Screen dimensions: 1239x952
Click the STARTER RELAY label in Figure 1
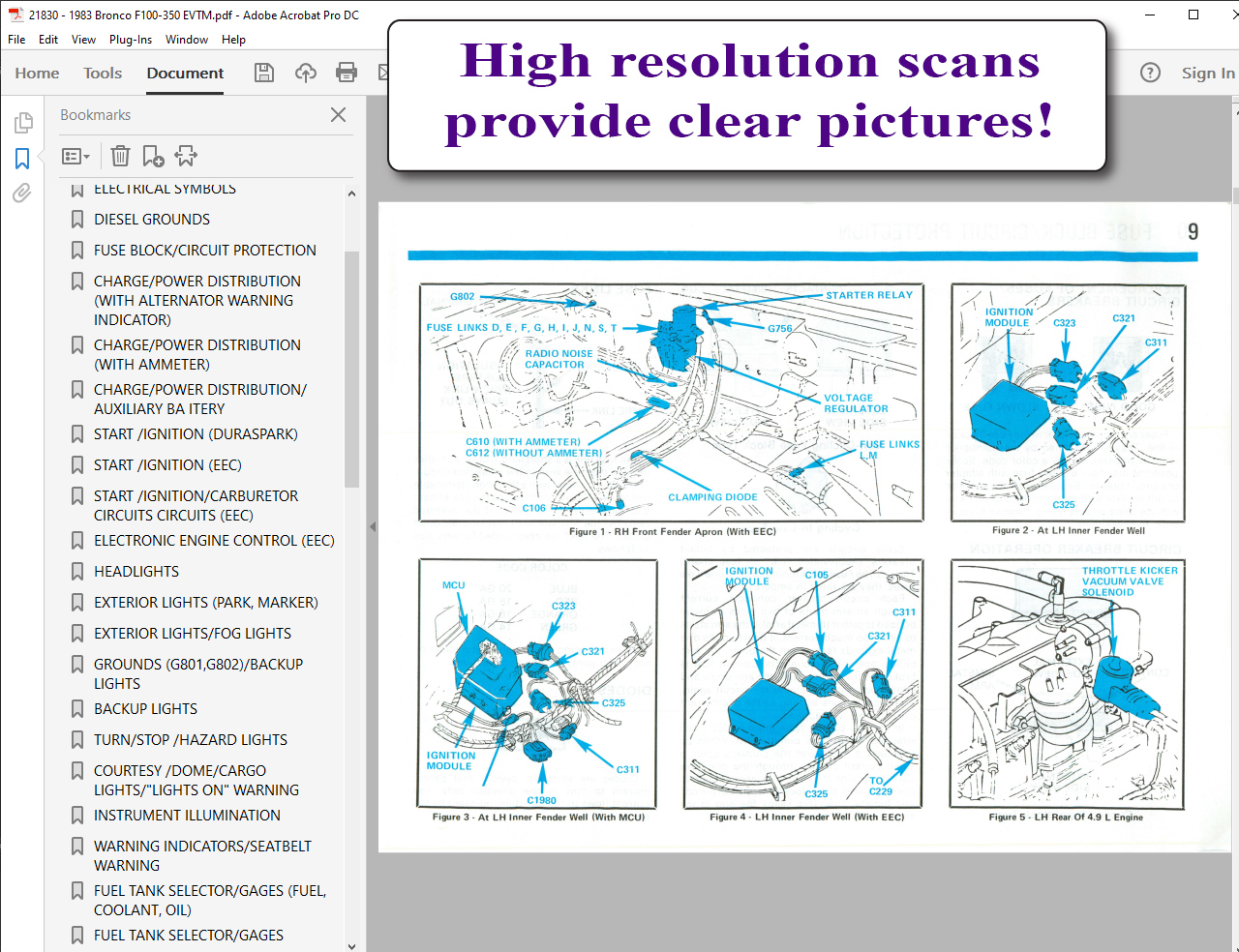point(869,295)
